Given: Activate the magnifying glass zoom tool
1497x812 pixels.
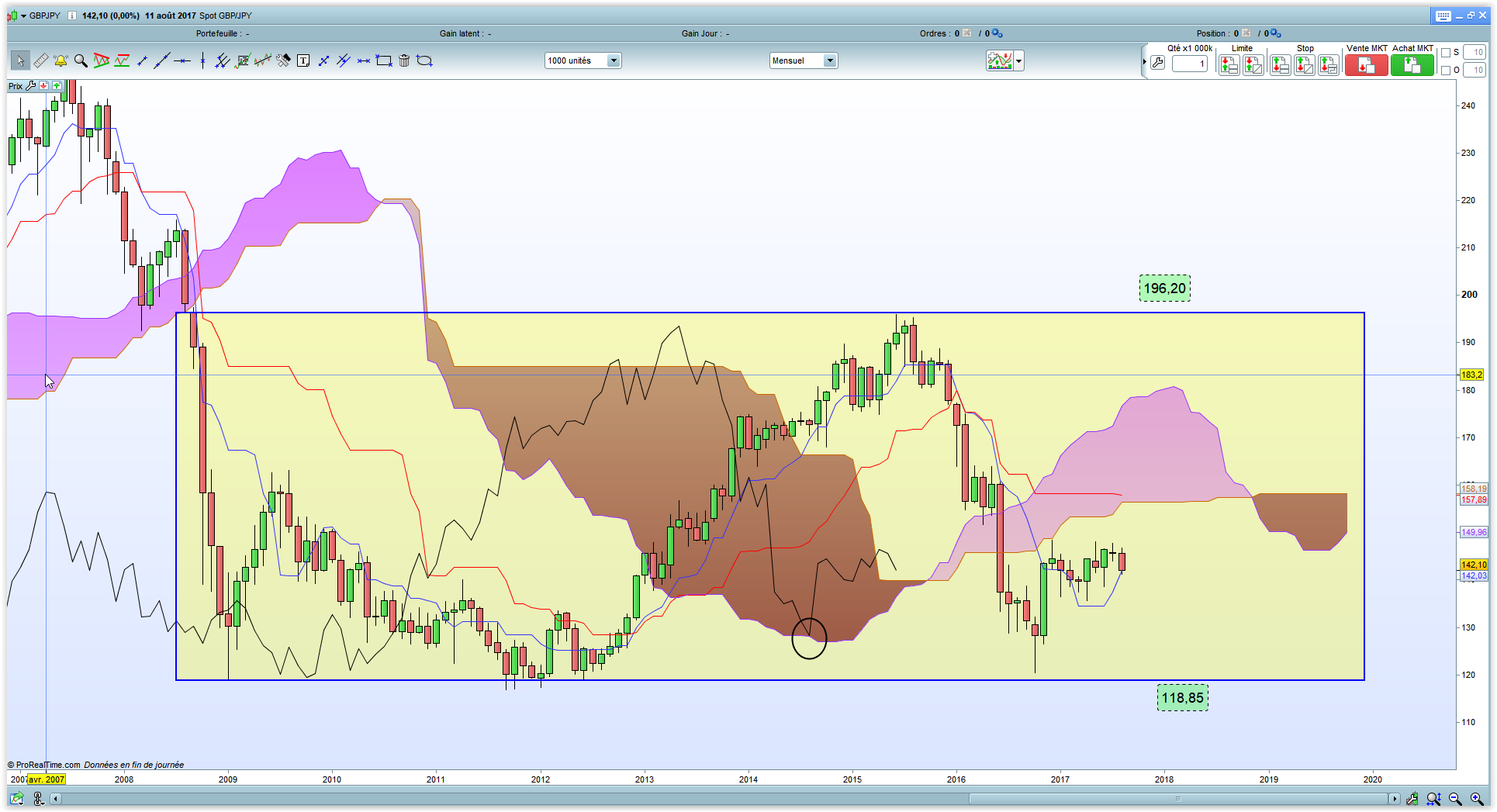Looking at the screenshot, I should tap(81, 60).
